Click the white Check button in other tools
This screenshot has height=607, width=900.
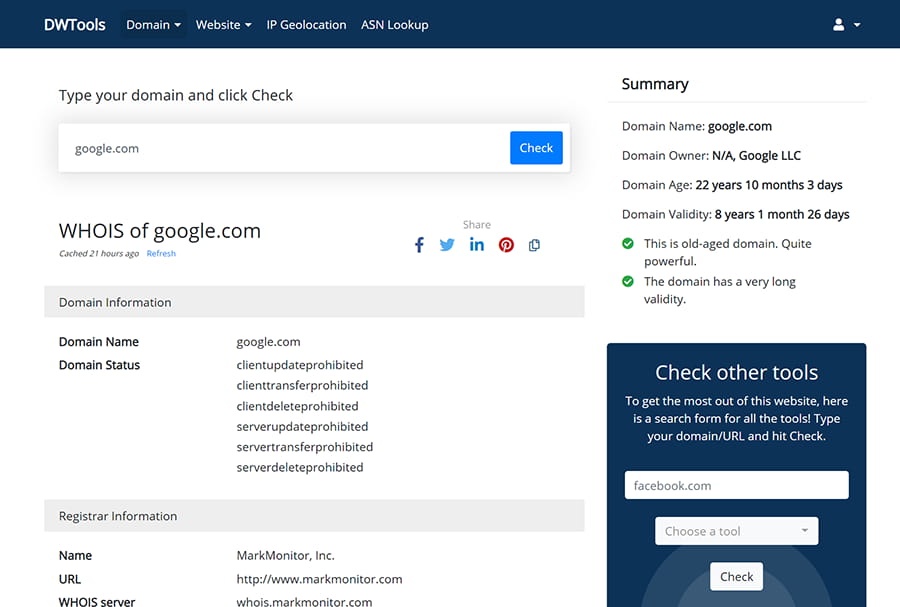736,577
